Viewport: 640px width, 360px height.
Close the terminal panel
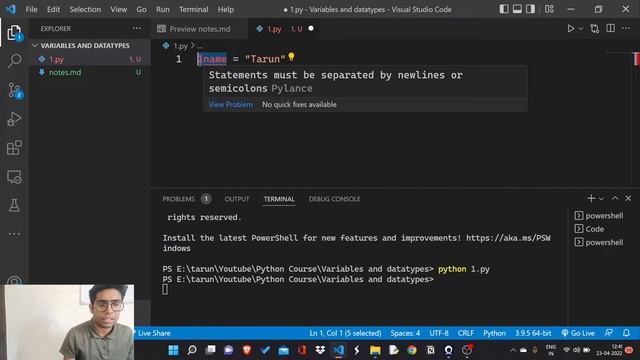628,198
